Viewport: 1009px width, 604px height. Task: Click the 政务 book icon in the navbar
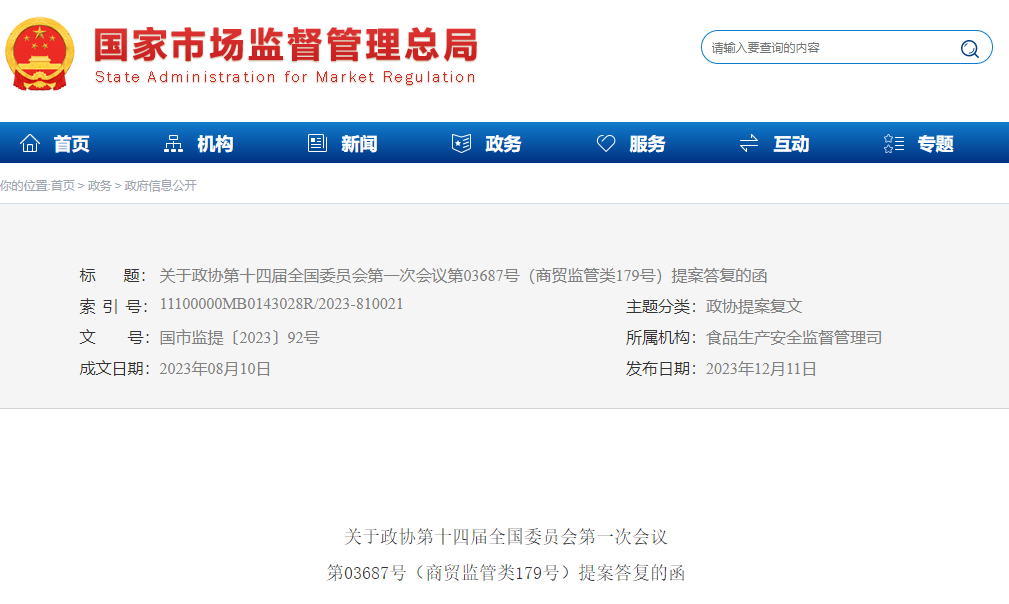tap(460, 142)
